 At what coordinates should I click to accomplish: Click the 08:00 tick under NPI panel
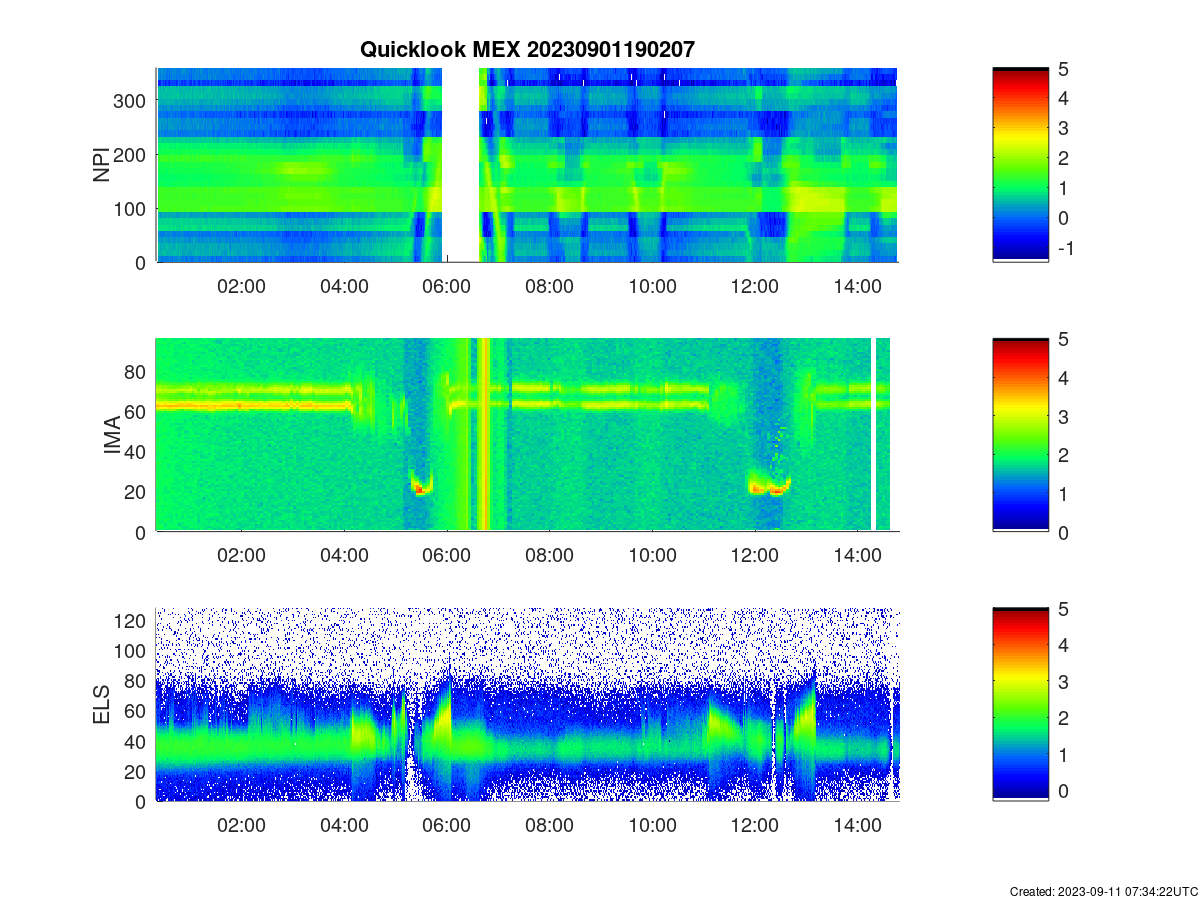click(x=550, y=286)
